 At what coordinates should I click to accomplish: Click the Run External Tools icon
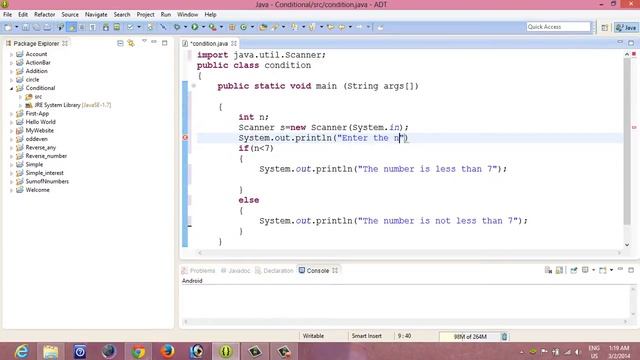(x=212, y=27)
